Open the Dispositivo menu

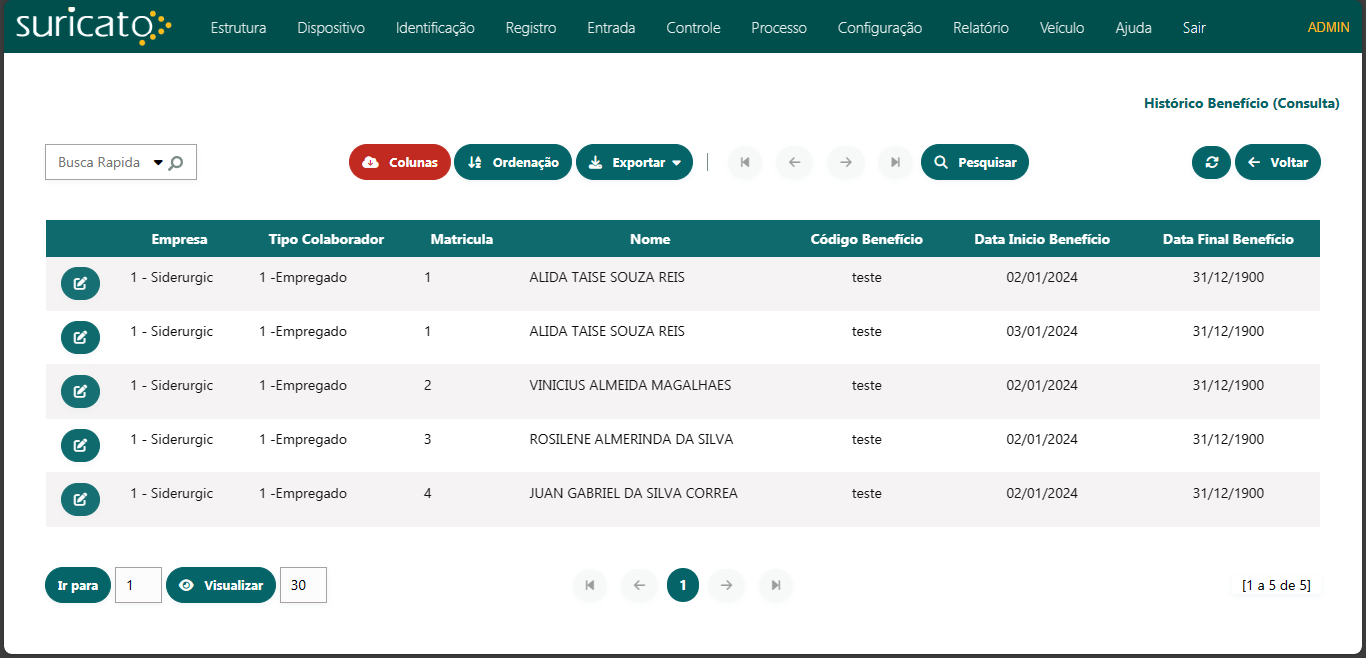point(331,28)
